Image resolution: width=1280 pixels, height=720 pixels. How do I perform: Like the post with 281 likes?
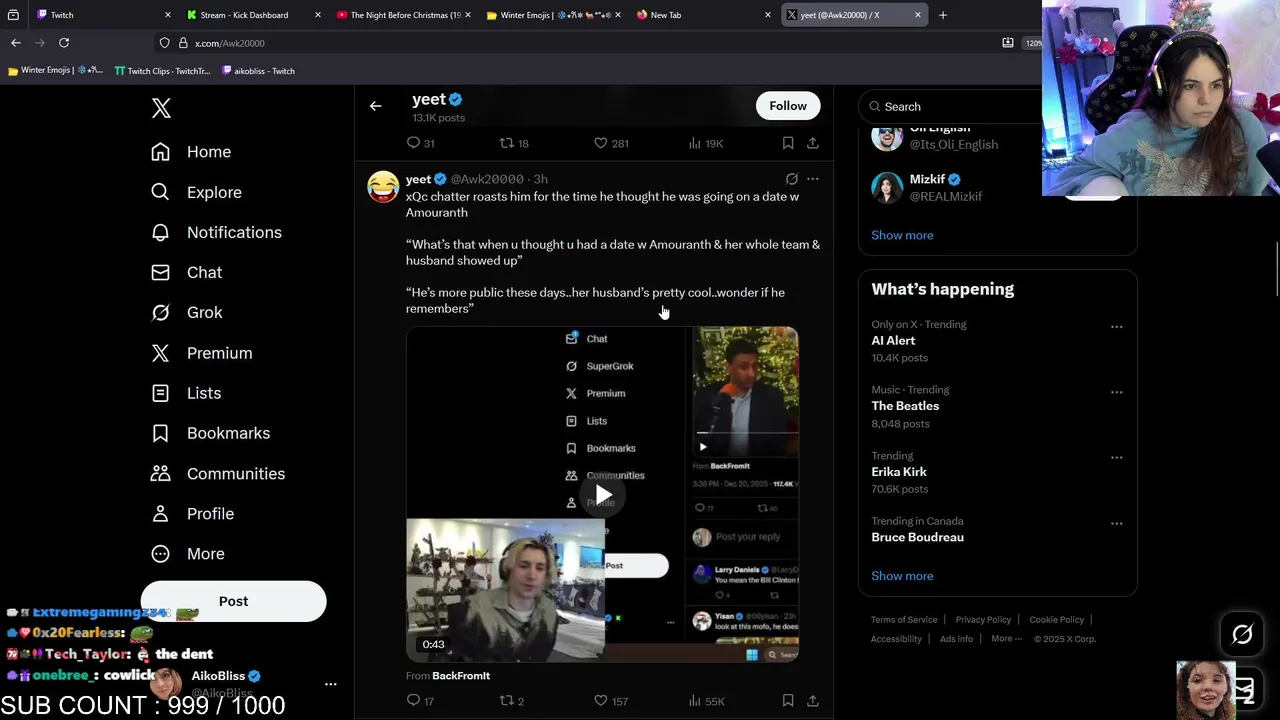tap(600, 143)
